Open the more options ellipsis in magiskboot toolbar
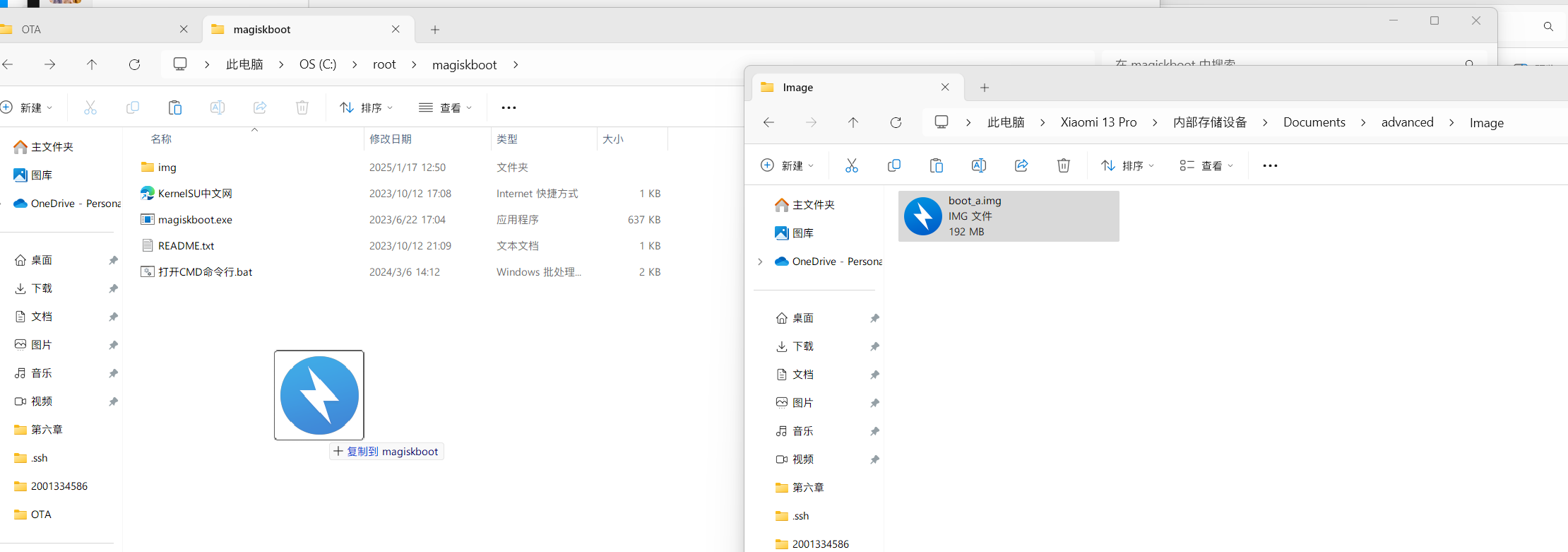This screenshot has height=552, width=1568. (x=509, y=107)
